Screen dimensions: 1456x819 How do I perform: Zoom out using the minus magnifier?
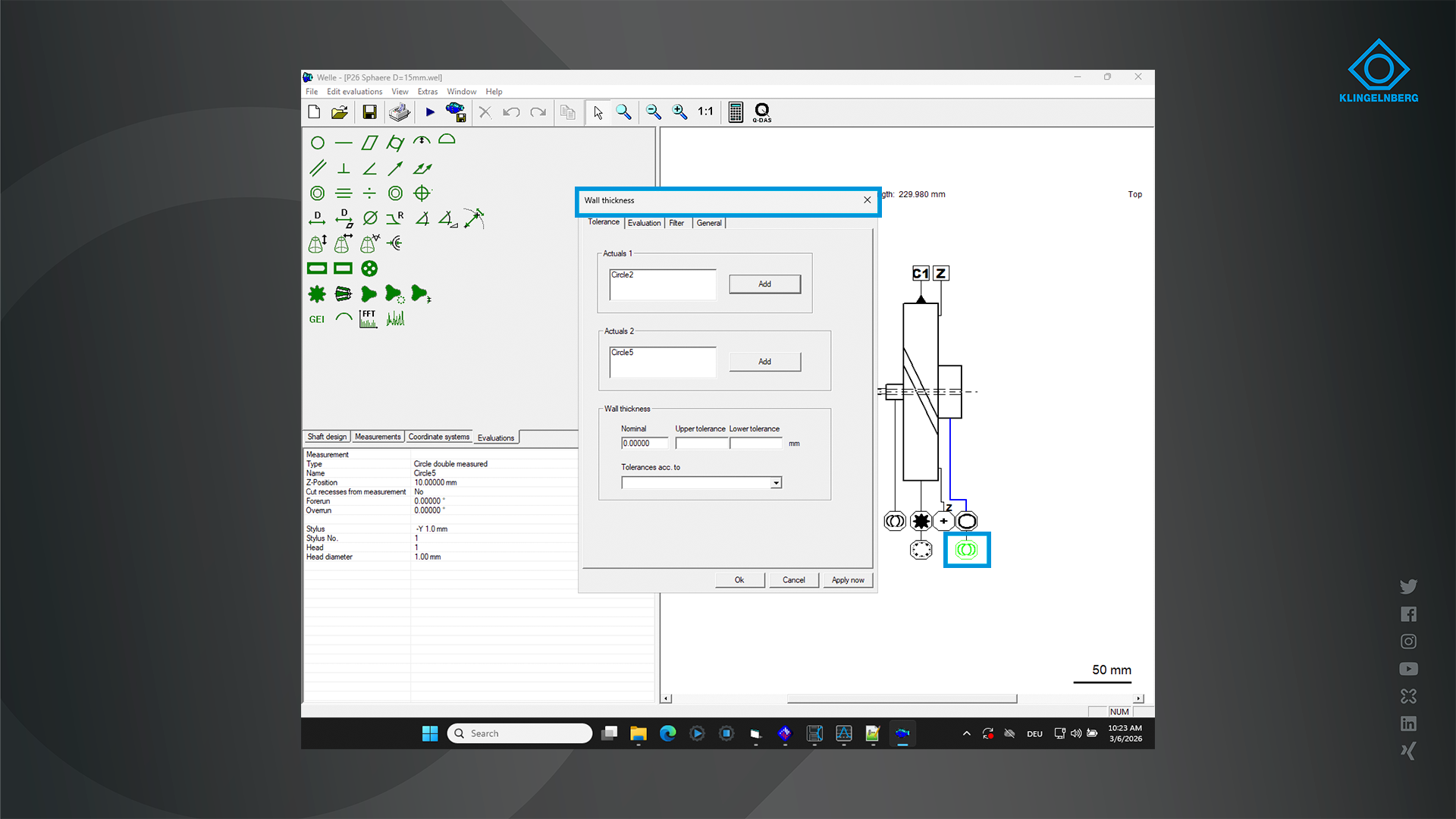coord(653,112)
